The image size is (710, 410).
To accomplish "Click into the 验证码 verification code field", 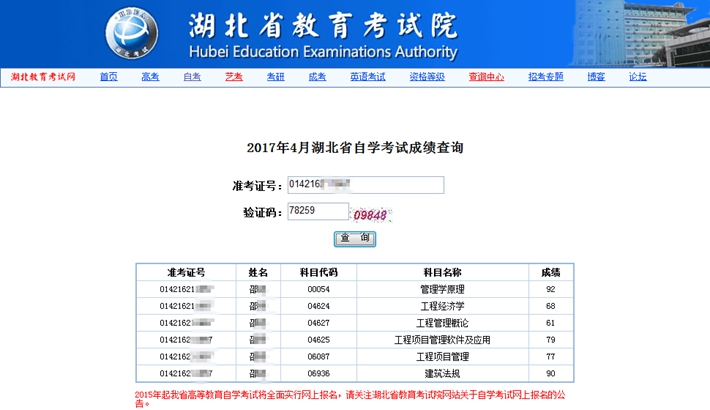I will [315, 211].
